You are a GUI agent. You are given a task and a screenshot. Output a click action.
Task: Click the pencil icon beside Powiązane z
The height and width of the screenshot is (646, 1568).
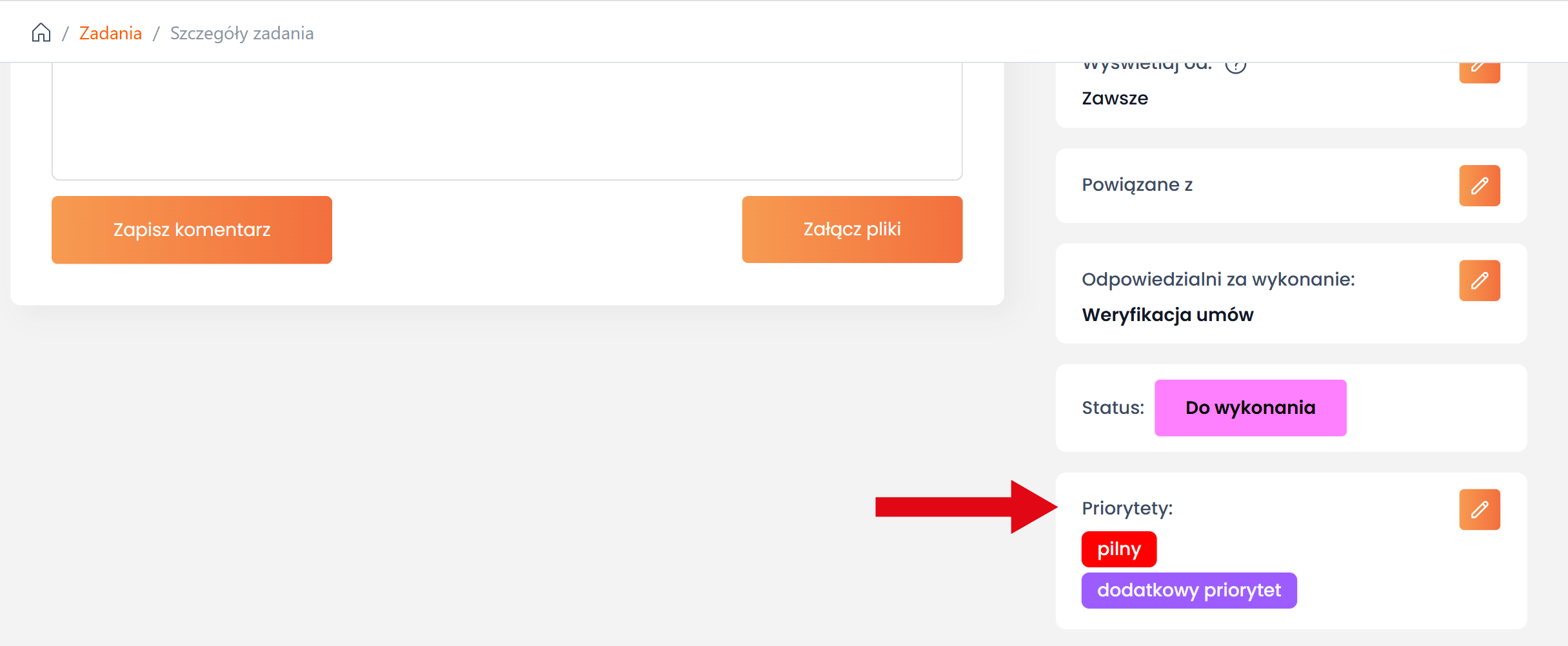click(x=1479, y=186)
